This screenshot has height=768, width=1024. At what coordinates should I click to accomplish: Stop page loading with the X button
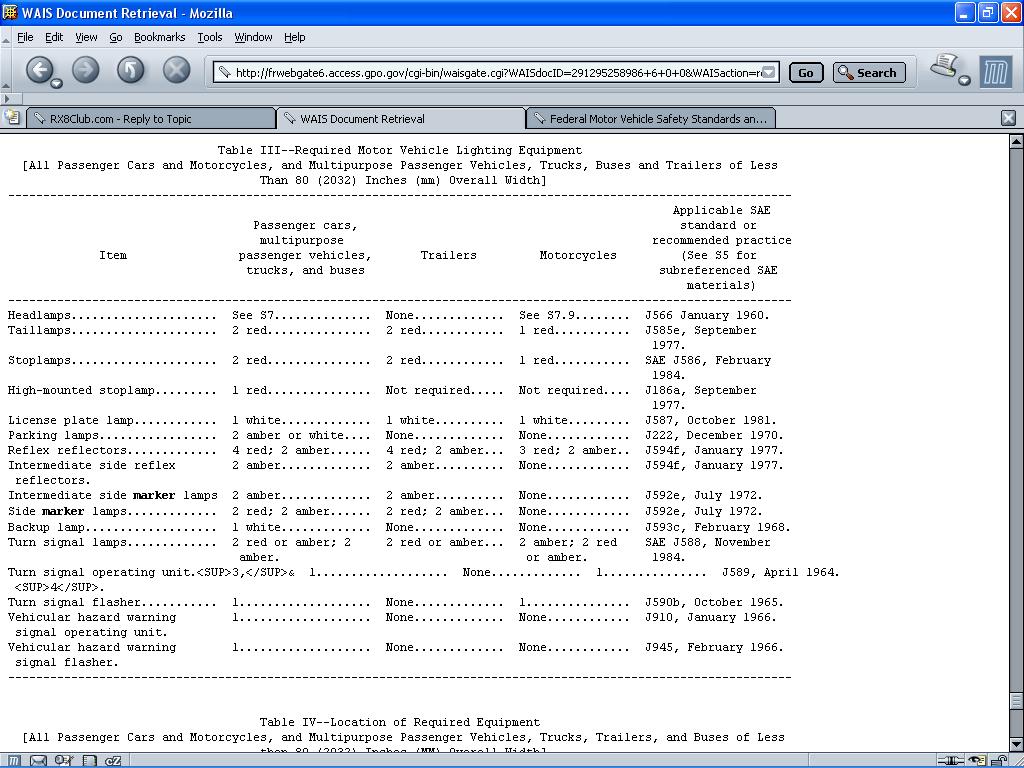click(x=176, y=70)
